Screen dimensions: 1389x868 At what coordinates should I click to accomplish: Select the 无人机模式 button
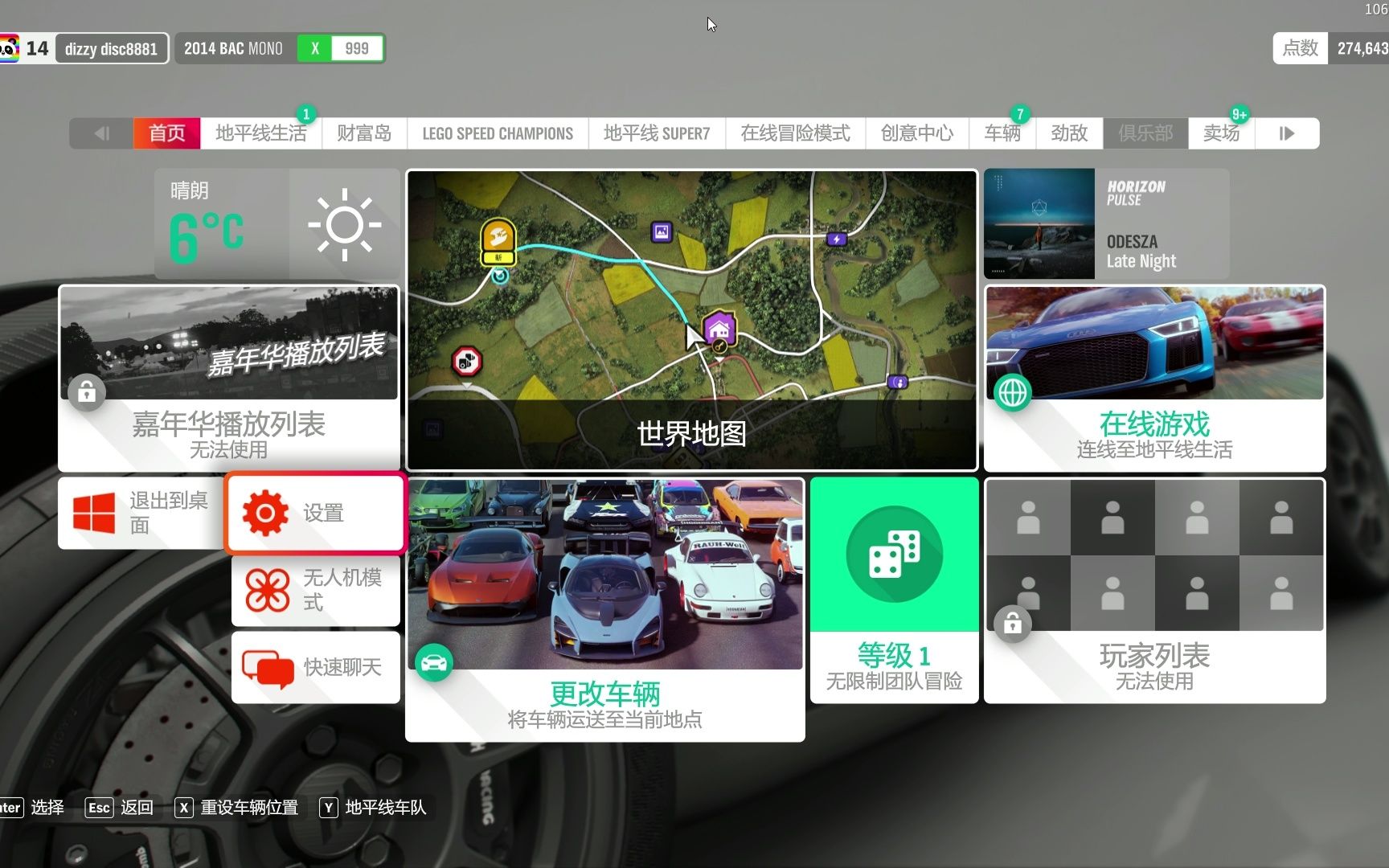(316, 591)
